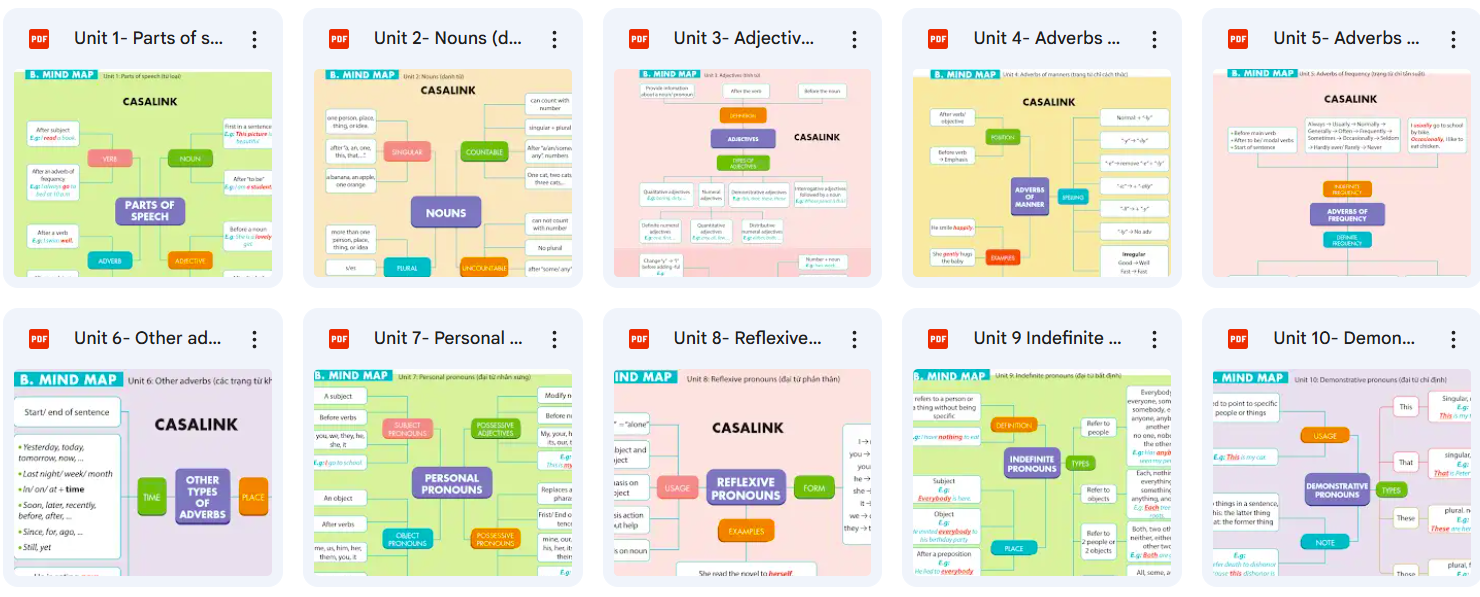Click the PDF icon beside Unit 7 Personal
This screenshot has height=597, width=1480.
(x=339, y=339)
